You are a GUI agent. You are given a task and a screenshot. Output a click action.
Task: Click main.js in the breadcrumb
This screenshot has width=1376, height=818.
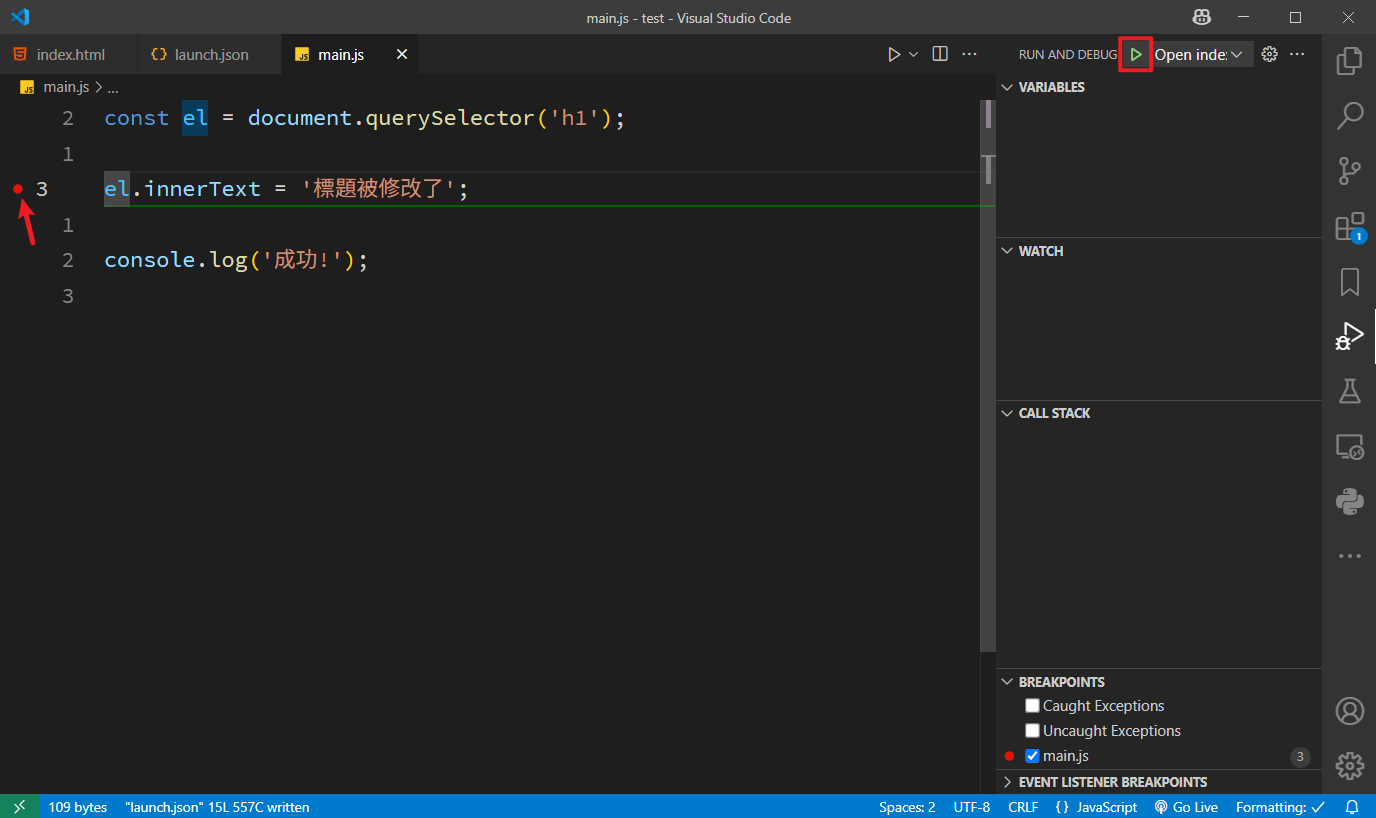coord(66,87)
